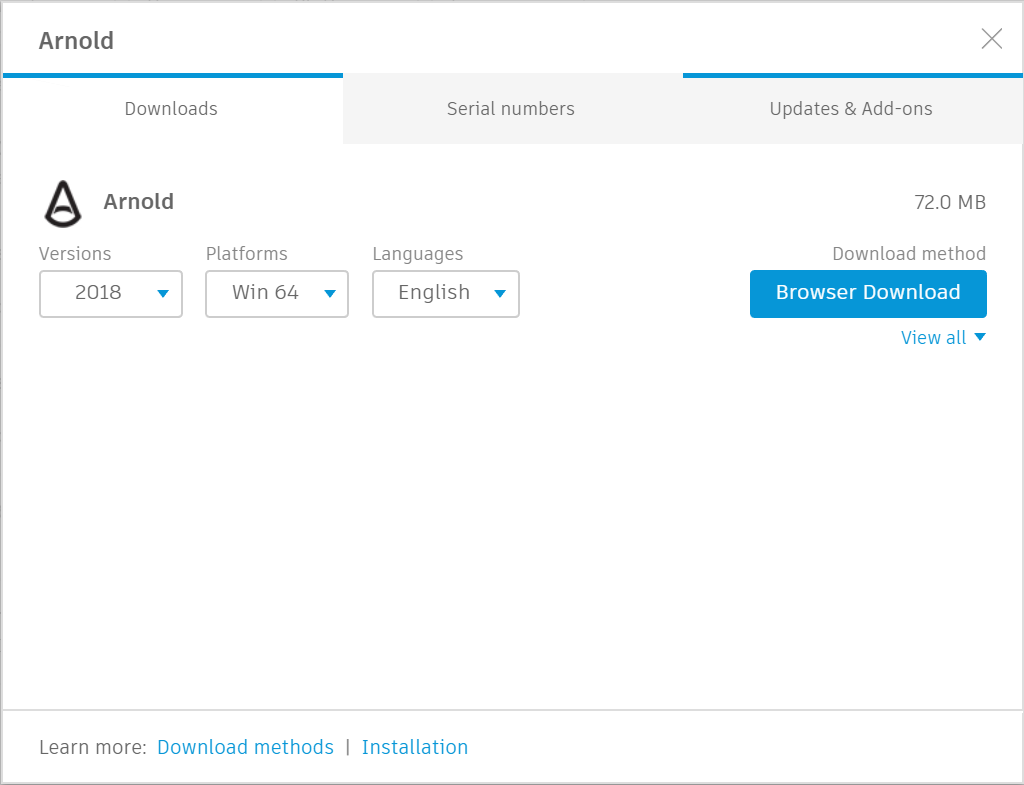Close the Arnold download dialog
This screenshot has width=1024, height=785.
991,39
